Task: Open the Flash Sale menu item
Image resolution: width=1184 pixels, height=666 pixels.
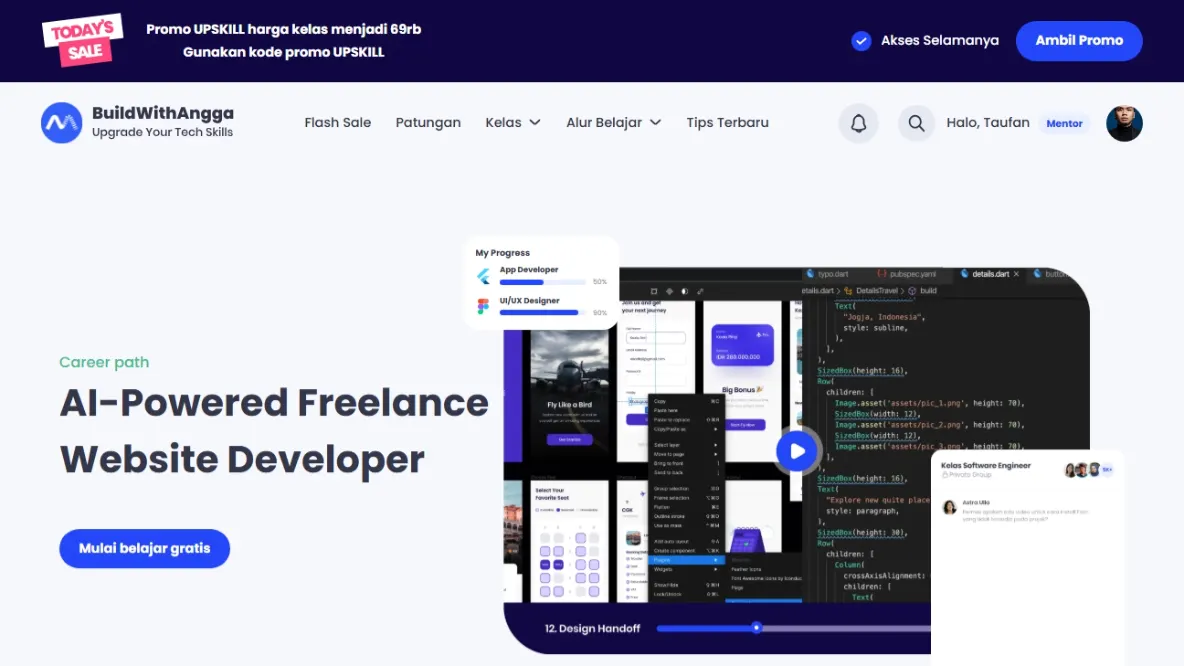Action: [337, 122]
